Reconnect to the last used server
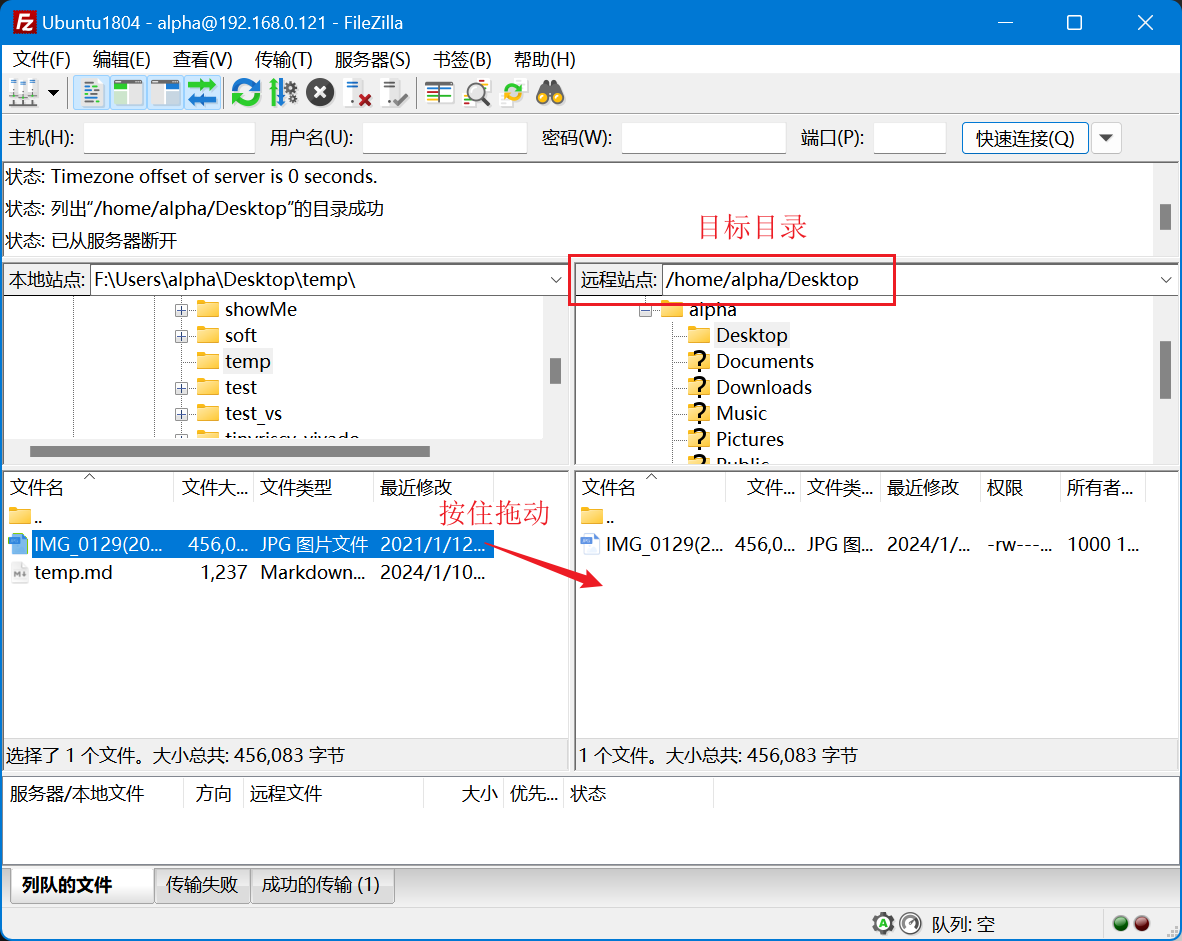 click(x=393, y=93)
